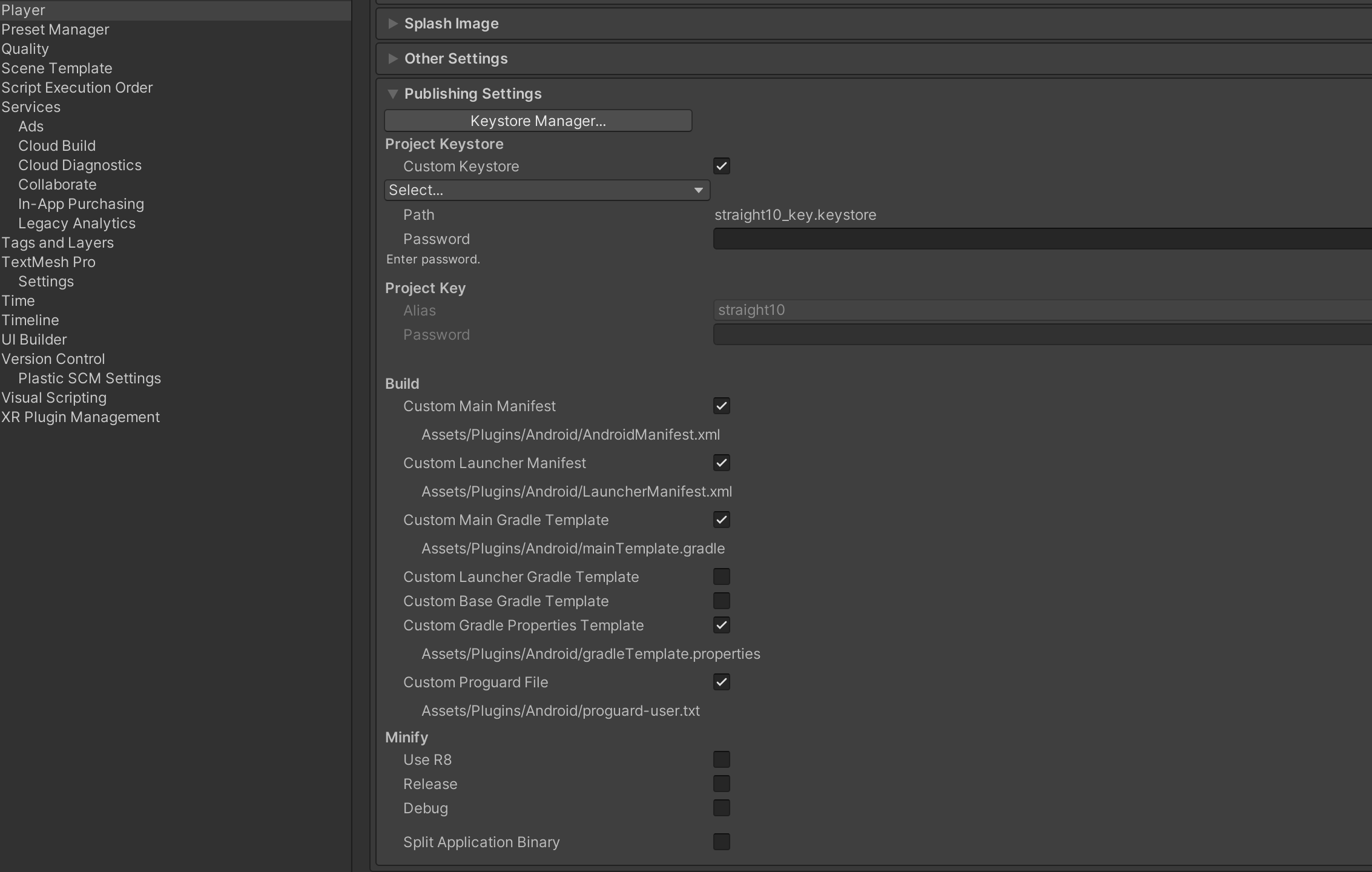Select Plastic SCM Settings in the sidebar
Viewport: 1372px width, 872px height.
point(90,378)
